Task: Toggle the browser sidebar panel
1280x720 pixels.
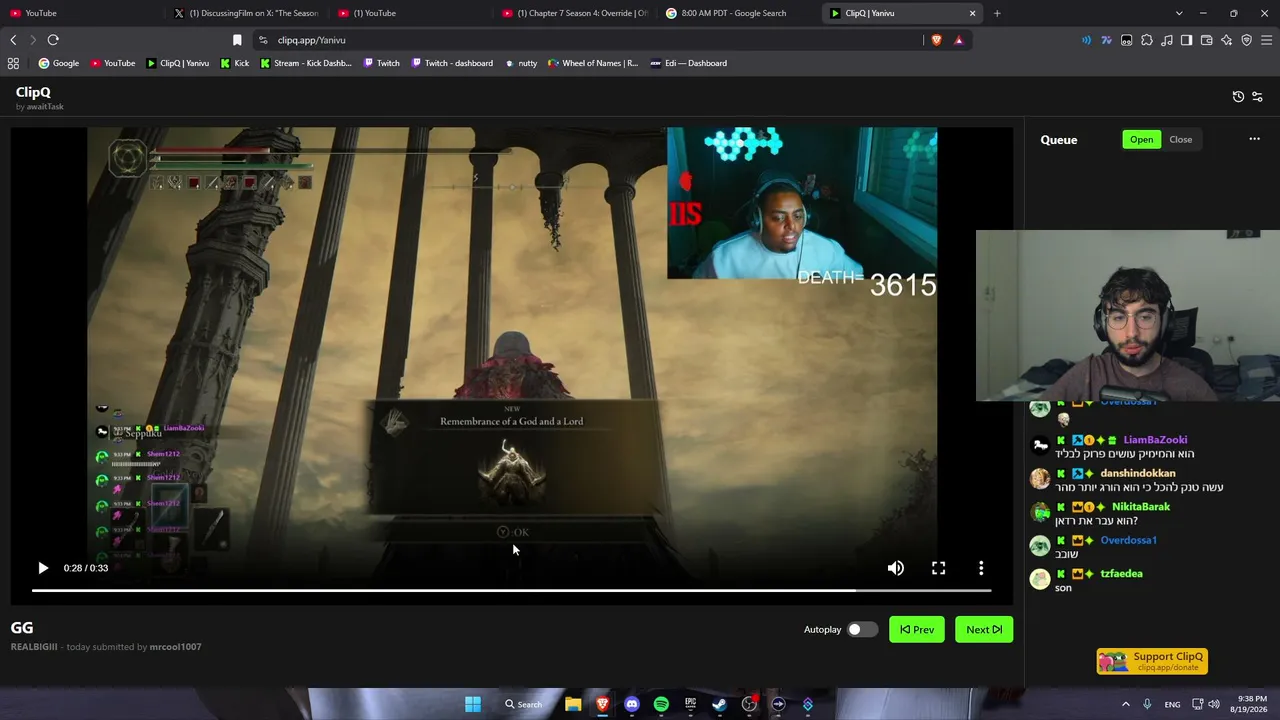Action: point(1186,40)
